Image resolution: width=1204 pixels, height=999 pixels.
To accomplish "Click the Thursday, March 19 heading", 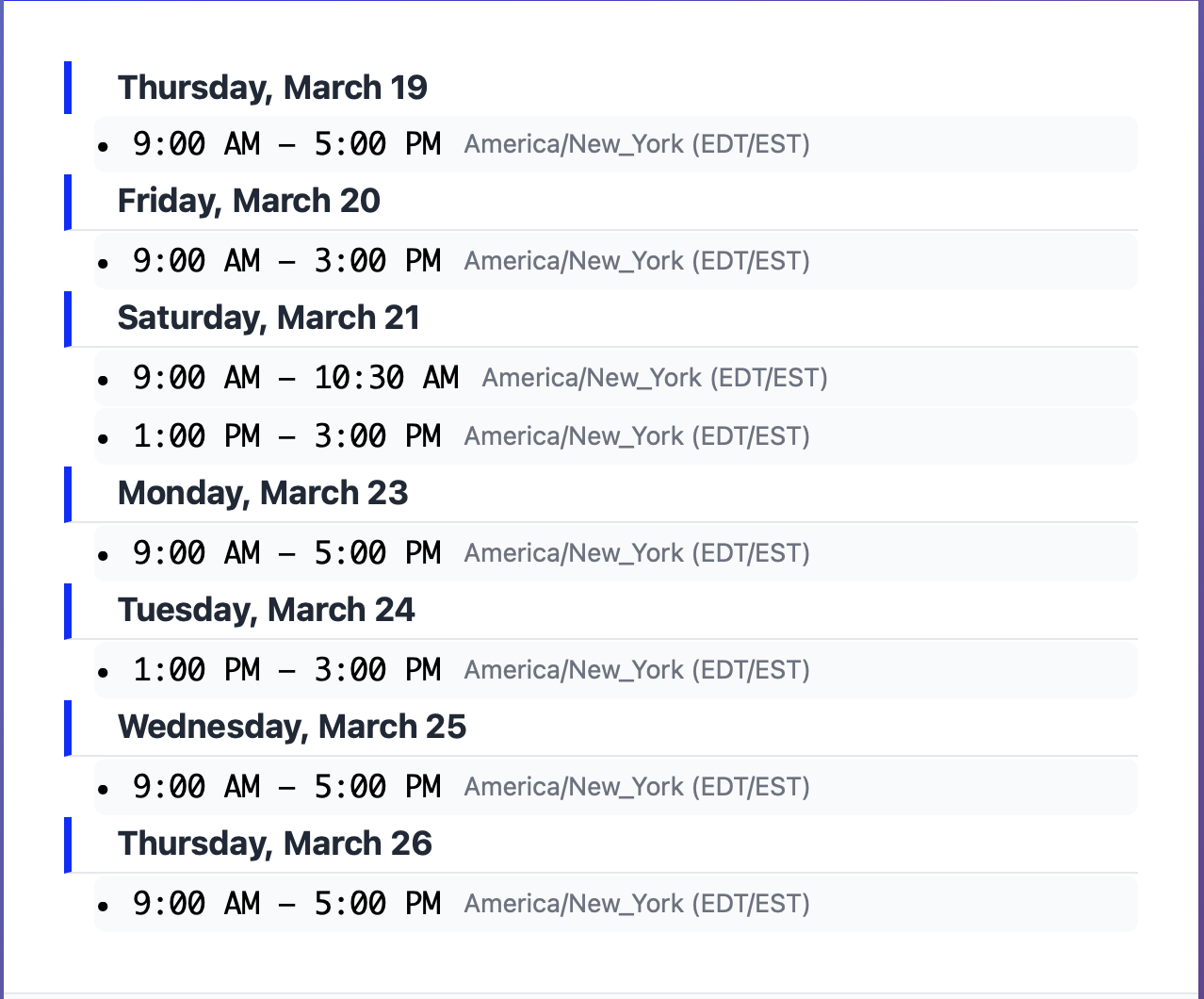I will 272,88.
